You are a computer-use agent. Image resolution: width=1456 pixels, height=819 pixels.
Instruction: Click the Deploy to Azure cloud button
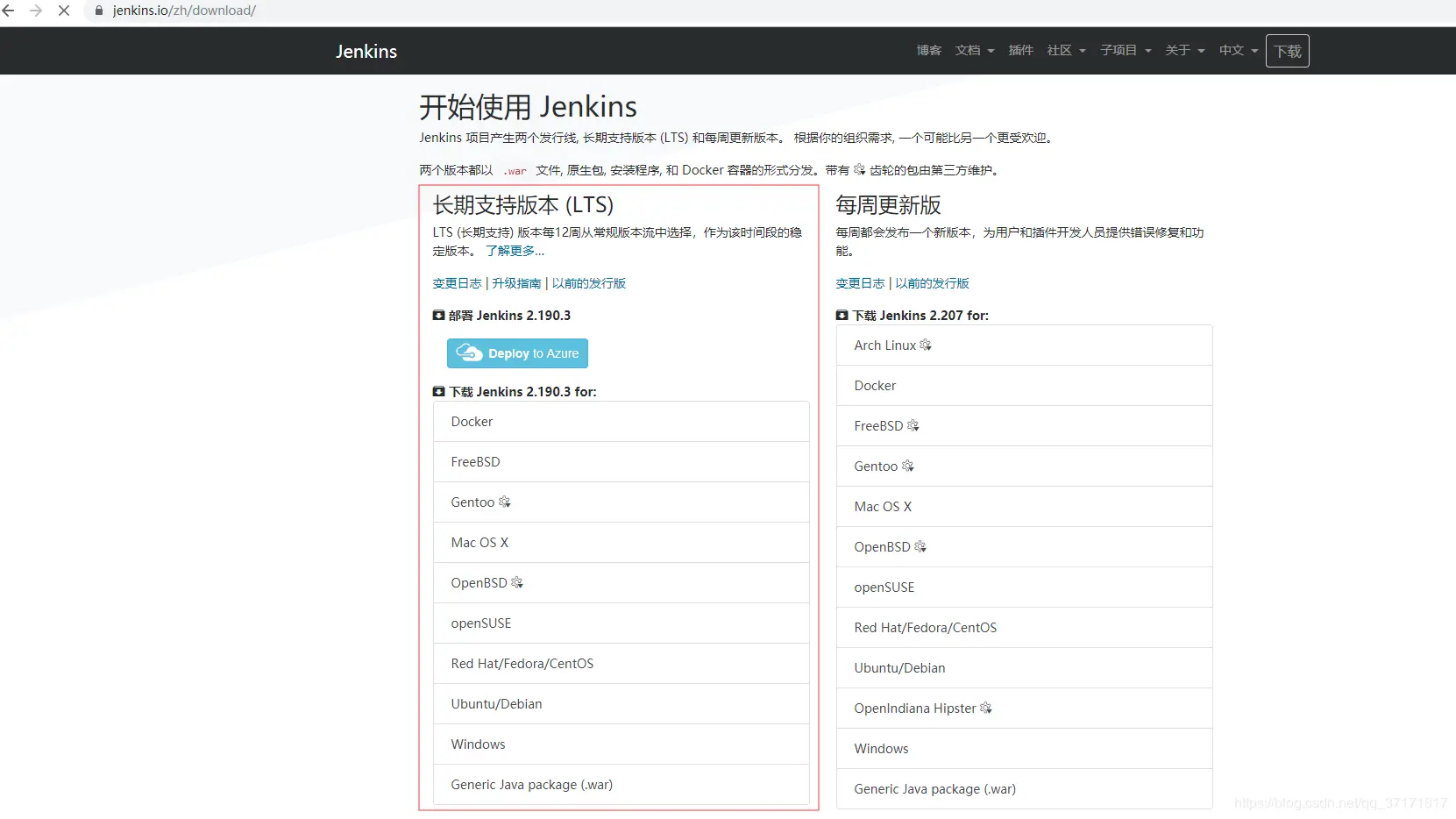tap(517, 353)
